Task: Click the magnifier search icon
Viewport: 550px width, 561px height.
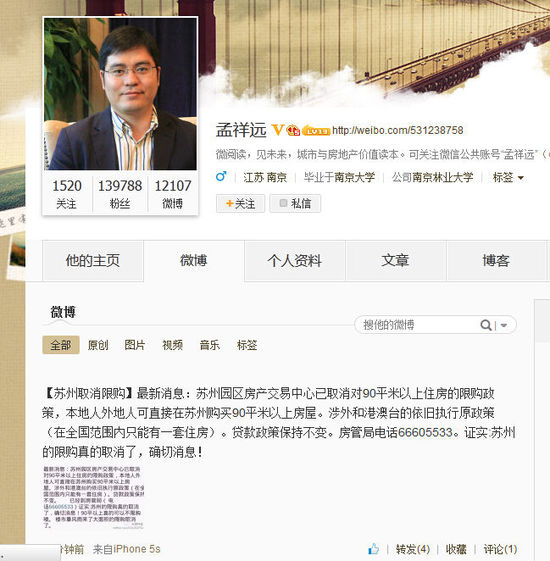Action: (485, 325)
